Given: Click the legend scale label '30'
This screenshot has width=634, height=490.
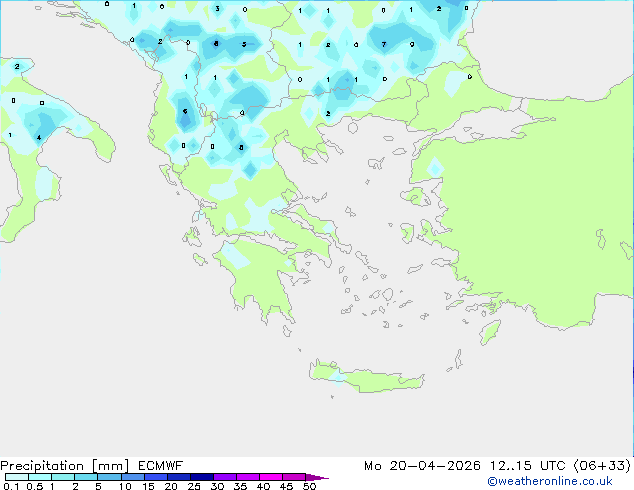Looking at the screenshot, I should (217, 486).
